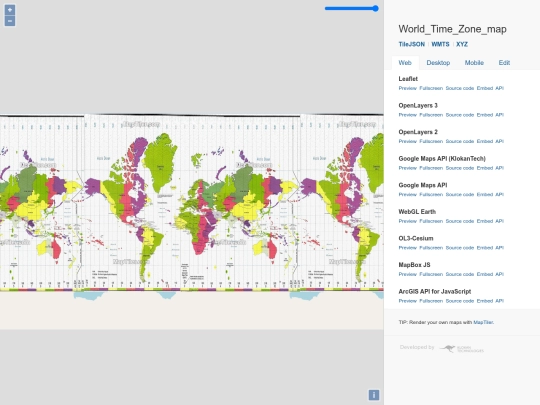Open OpenLayers 3 API link
This screenshot has height=405, width=540.
(x=499, y=115)
